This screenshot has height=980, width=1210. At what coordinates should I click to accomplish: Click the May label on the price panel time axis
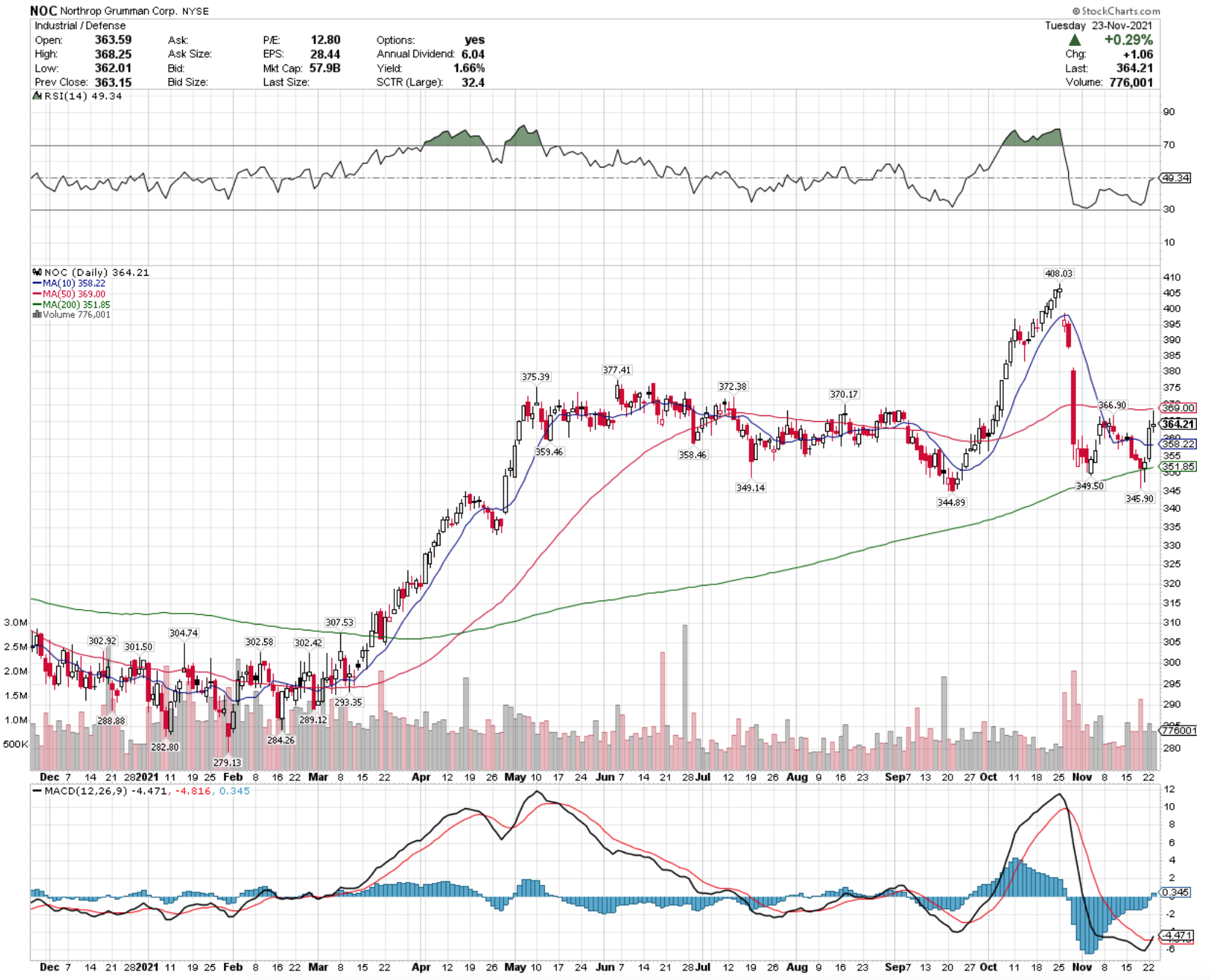click(515, 777)
